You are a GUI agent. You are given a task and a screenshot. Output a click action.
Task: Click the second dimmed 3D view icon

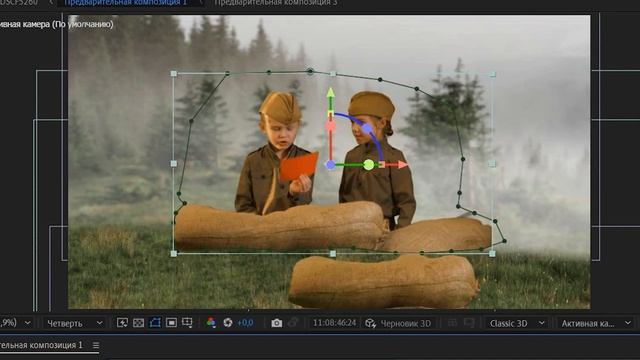click(x=469, y=323)
